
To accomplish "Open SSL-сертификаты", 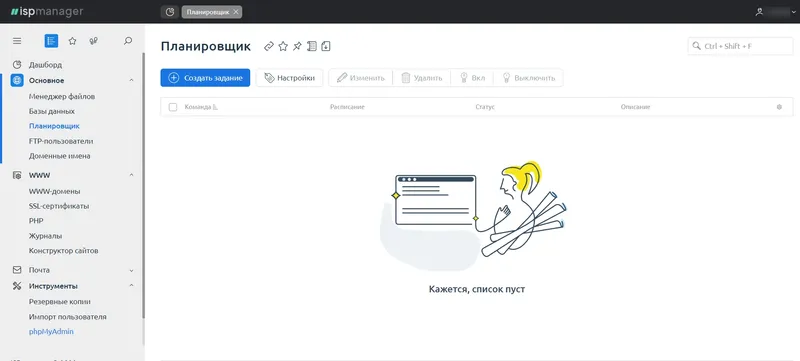I will [x=59, y=207].
